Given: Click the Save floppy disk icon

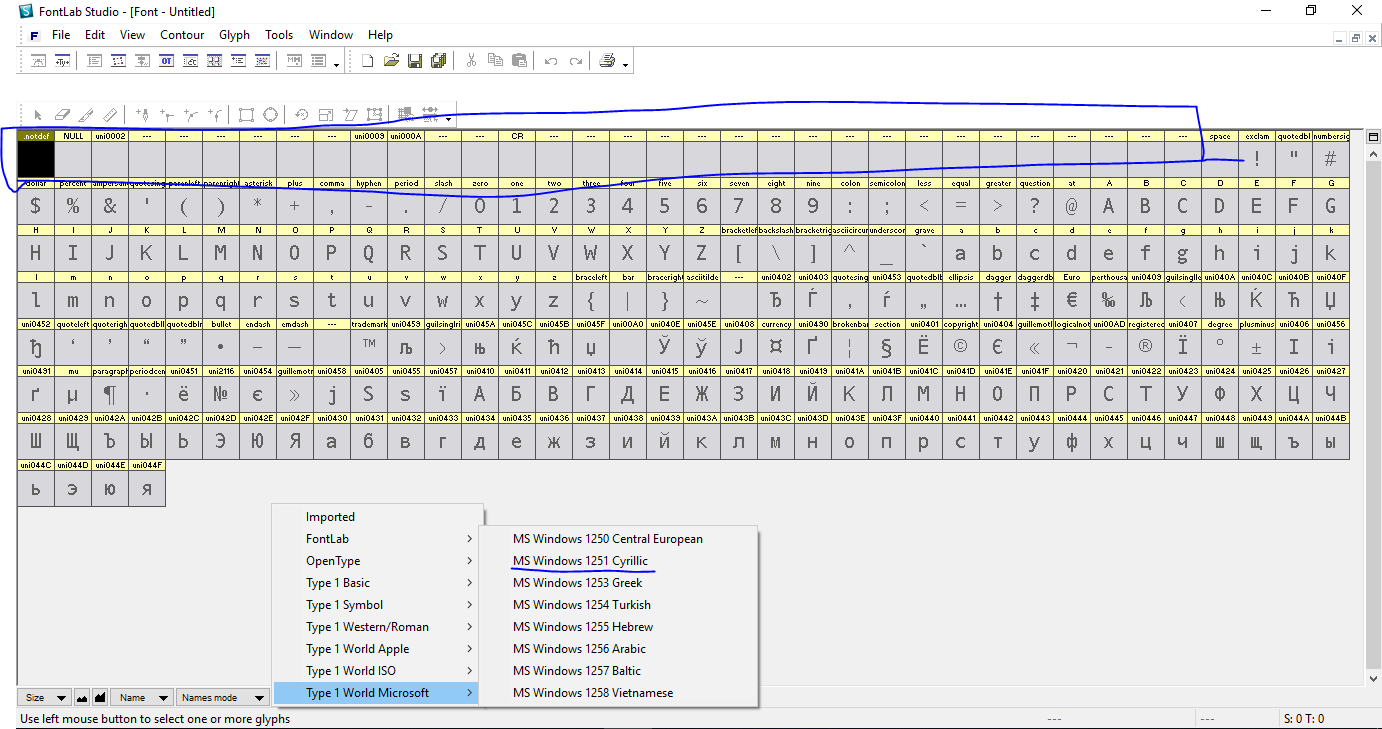Looking at the screenshot, I should 415,61.
